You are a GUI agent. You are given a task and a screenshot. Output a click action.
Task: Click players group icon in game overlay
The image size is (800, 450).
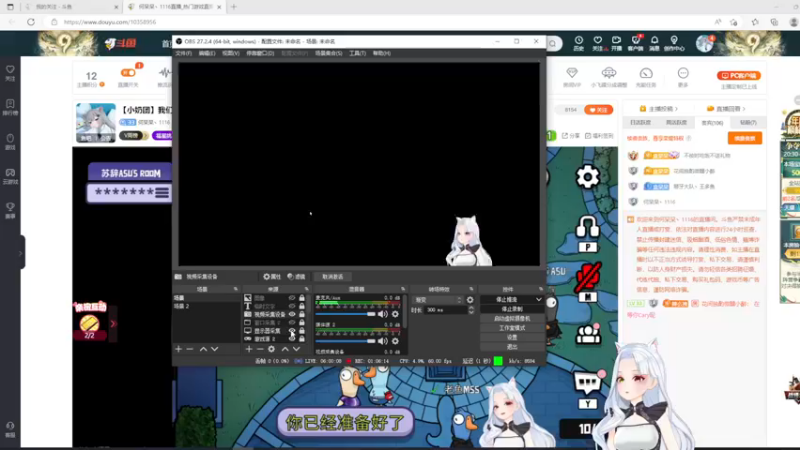pos(588,335)
